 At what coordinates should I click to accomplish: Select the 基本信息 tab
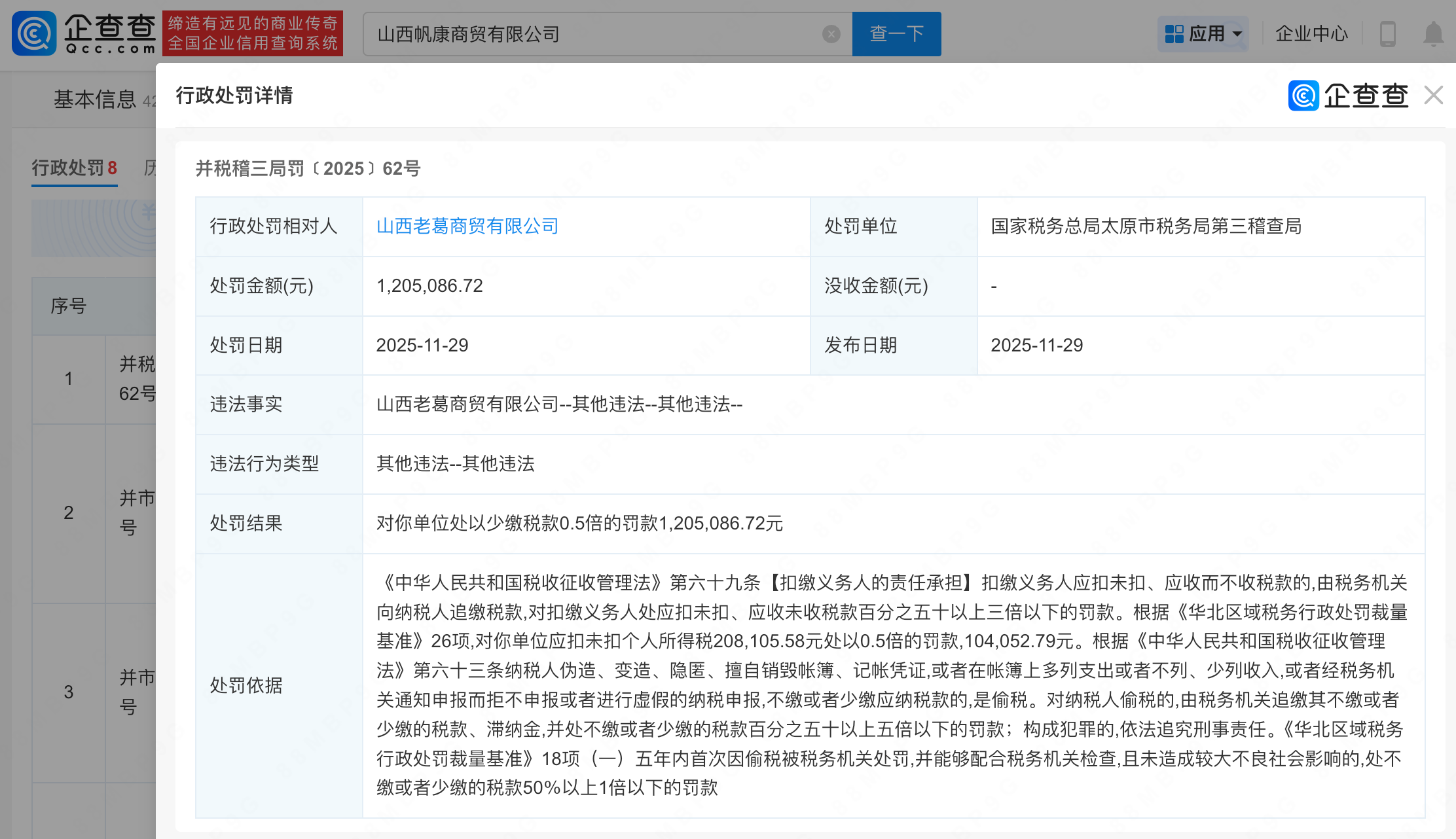tap(95, 99)
